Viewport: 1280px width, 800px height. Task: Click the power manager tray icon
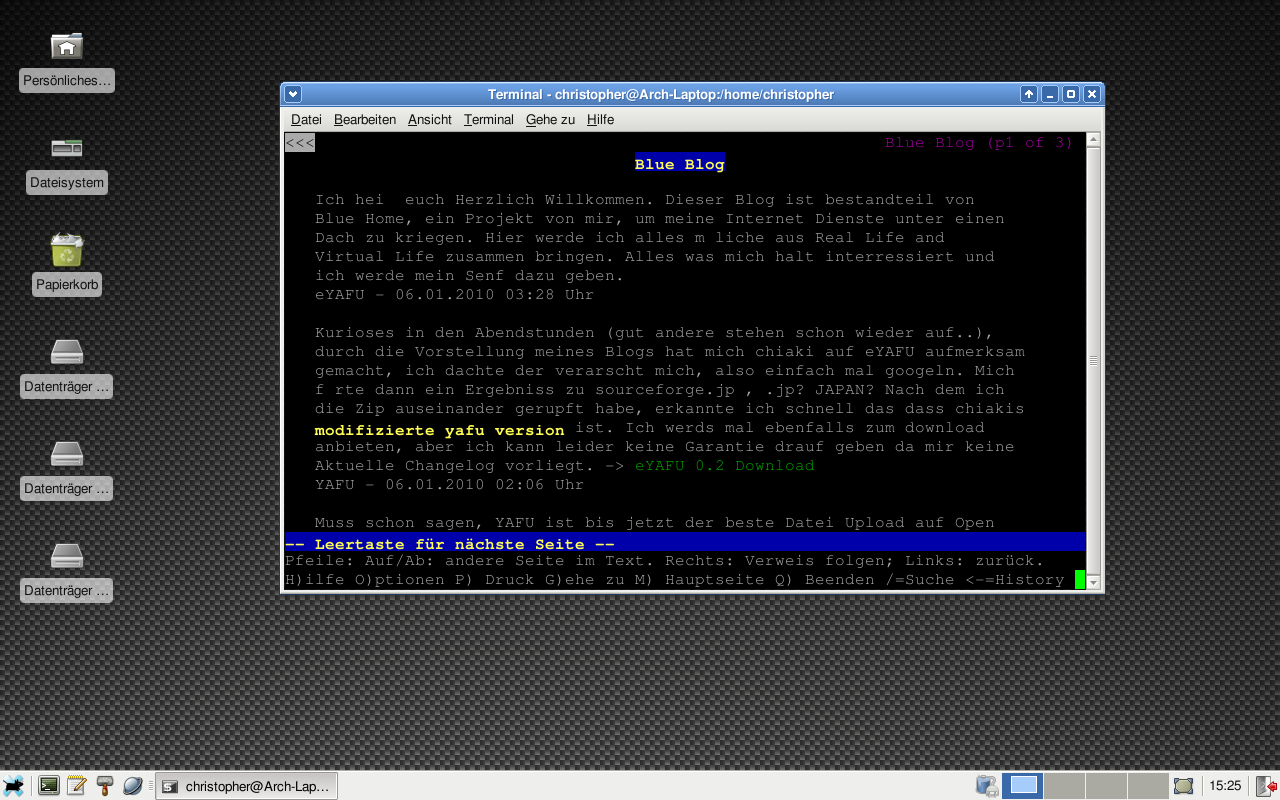point(987,786)
